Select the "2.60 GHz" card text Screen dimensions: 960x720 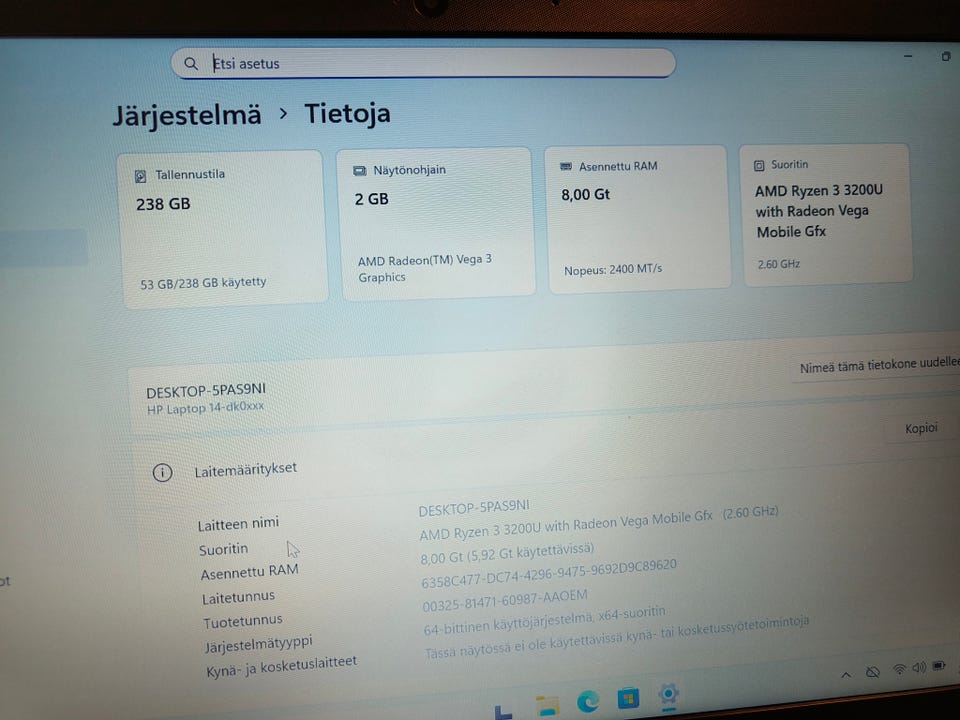[779, 264]
